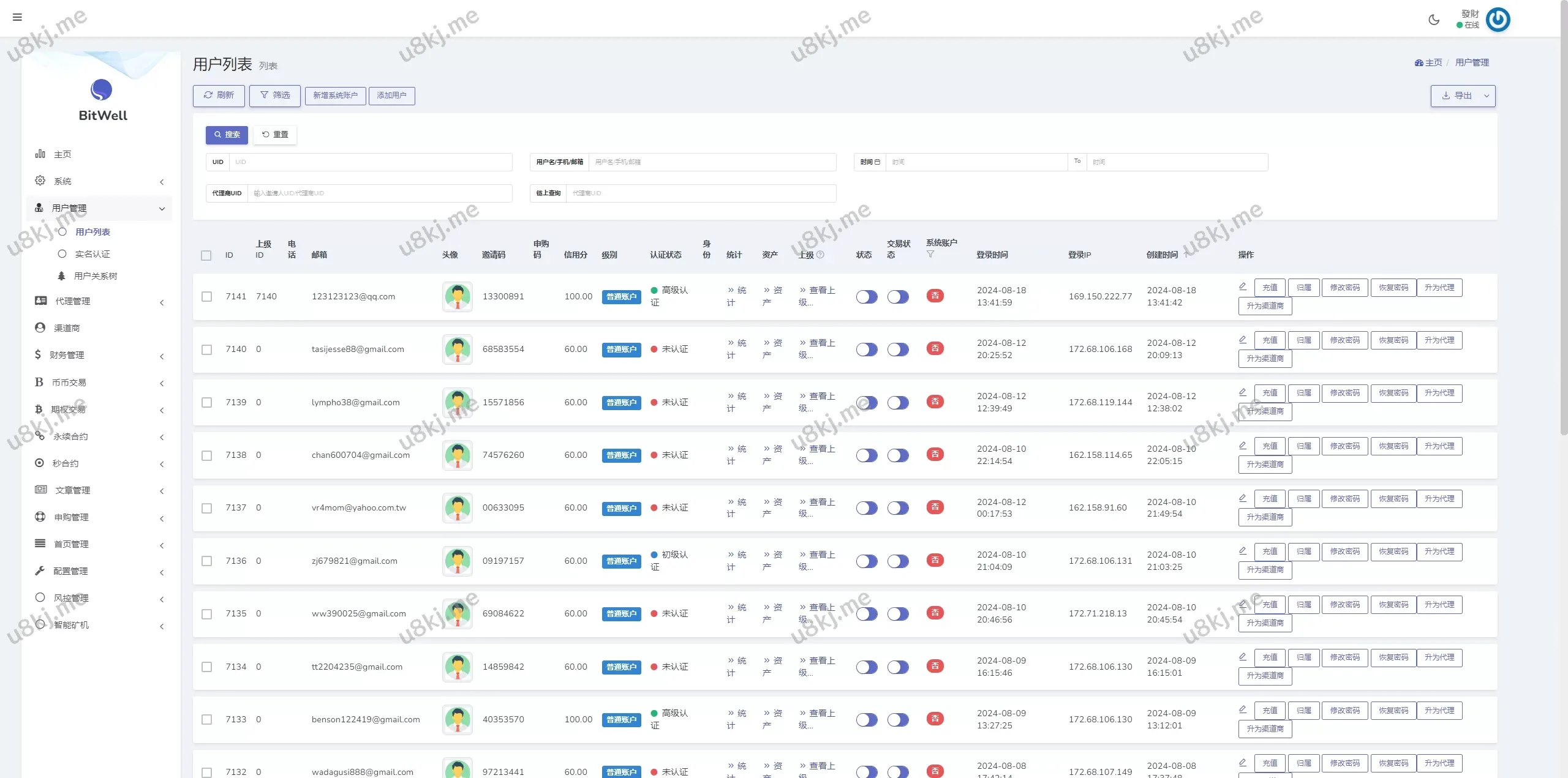The width and height of the screenshot is (1568, 778).
Task: Click system account filter funnel icon
Action: click(930, 254)
